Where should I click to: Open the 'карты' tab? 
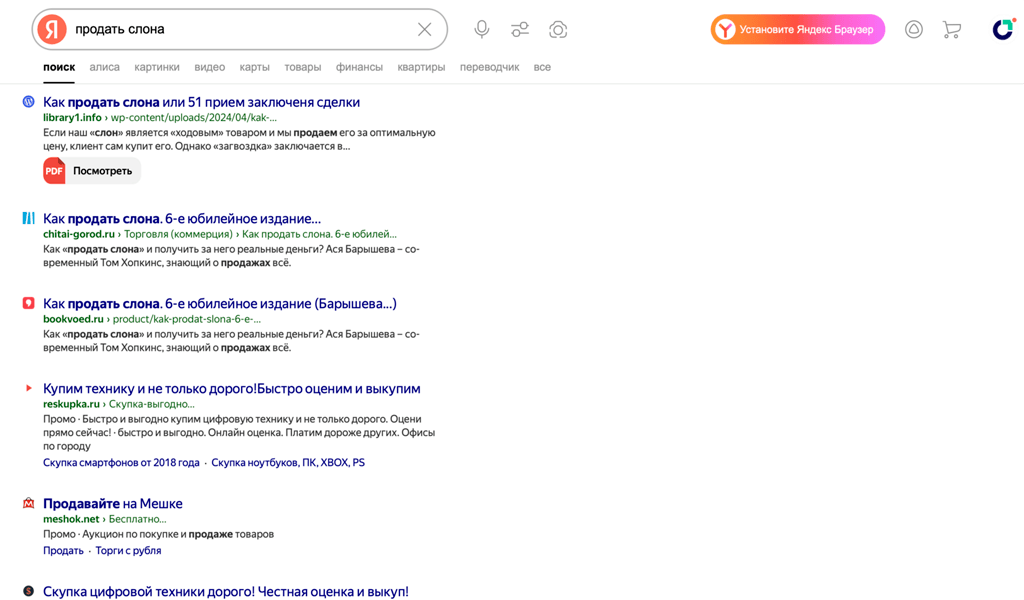click(x=254, y=67)
